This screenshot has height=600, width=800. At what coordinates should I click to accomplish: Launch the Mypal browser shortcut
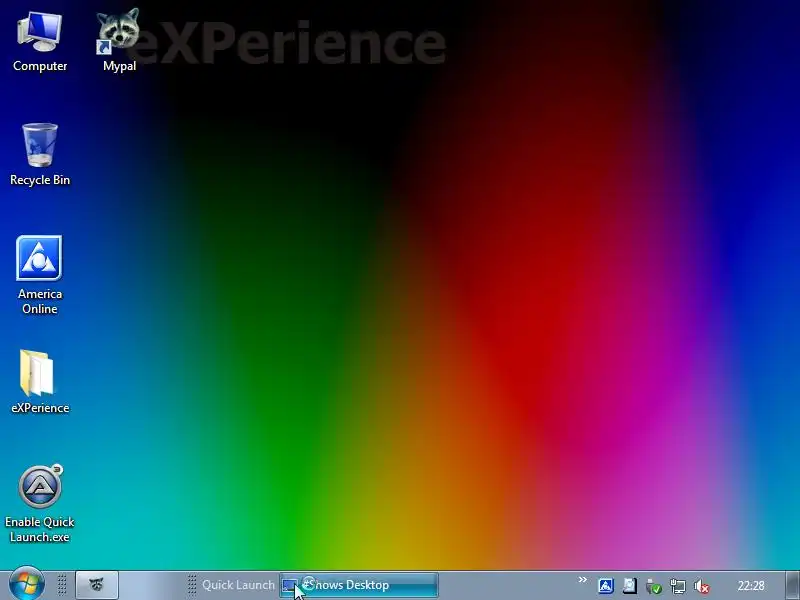[x=119, y=41]
